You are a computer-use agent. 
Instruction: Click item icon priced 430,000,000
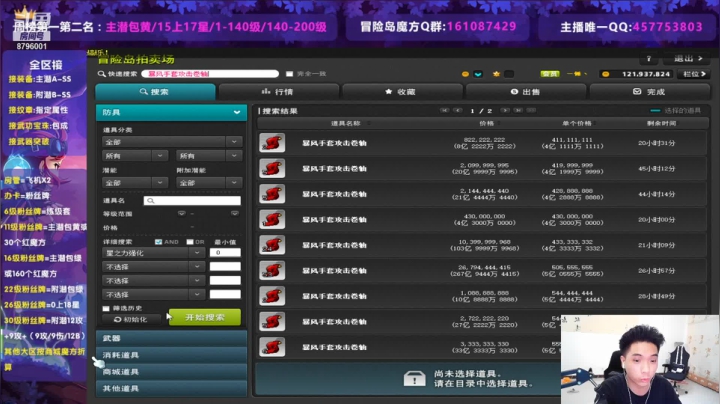click(x=272, y=219)
